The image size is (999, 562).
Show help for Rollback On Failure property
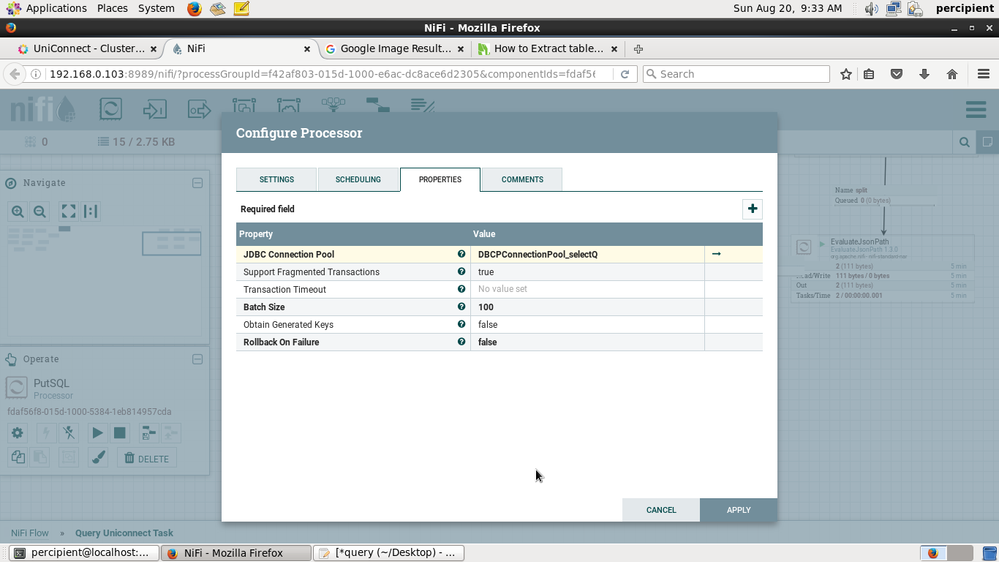461,342
